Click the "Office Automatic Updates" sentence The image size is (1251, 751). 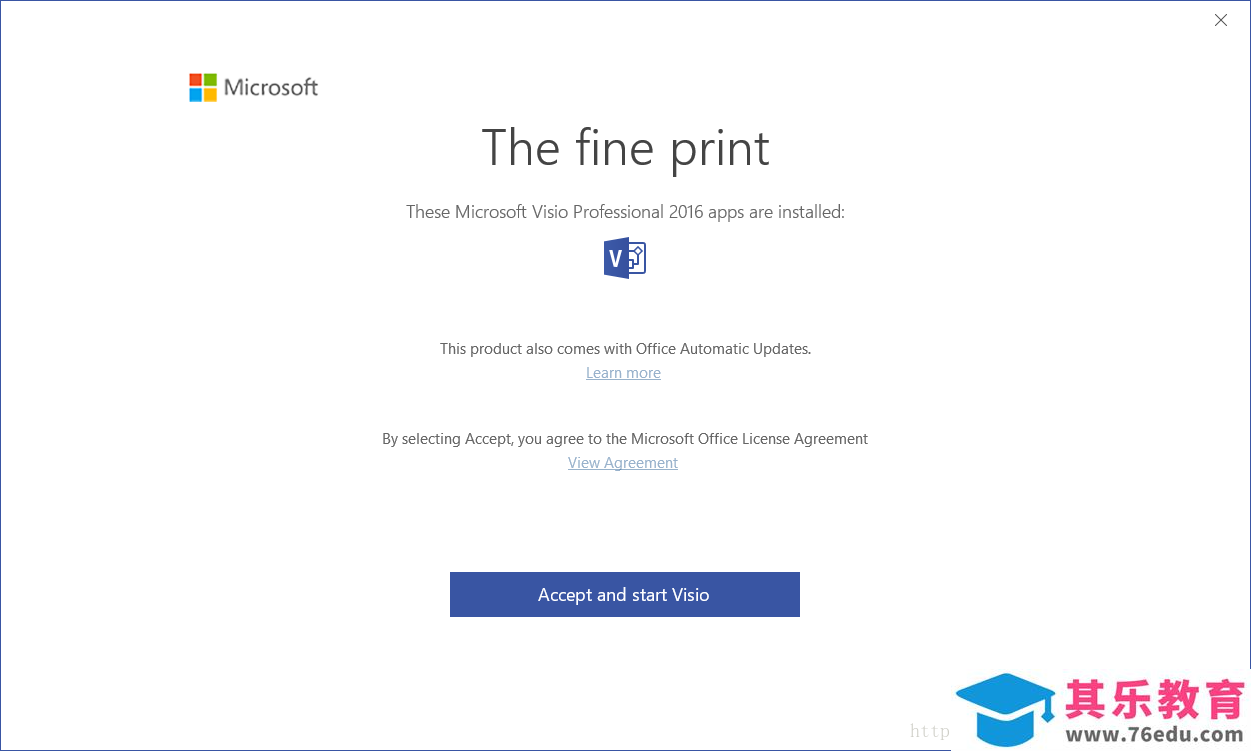tap(625, 349)
